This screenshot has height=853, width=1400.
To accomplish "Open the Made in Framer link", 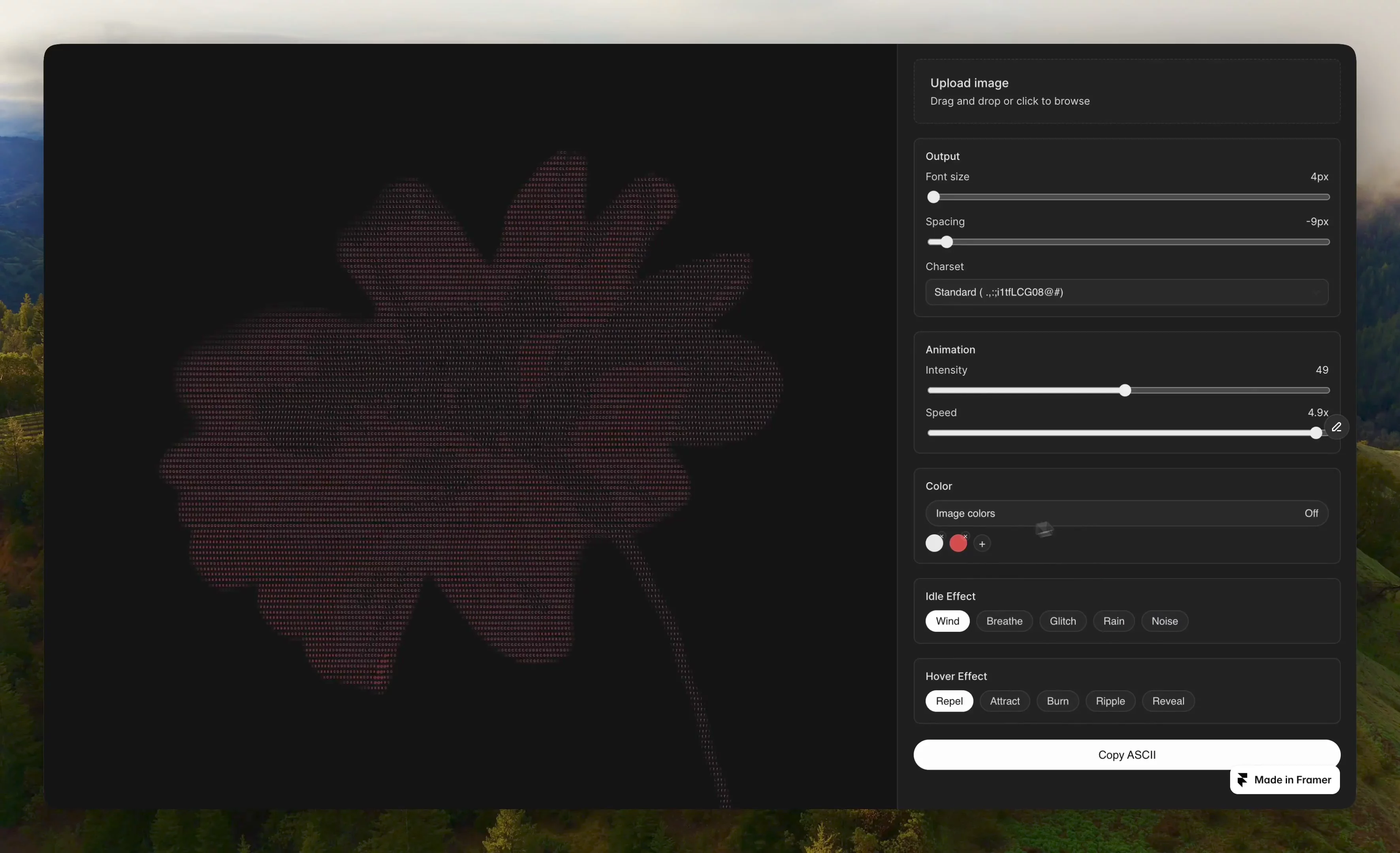I will tap(1285, 780).
